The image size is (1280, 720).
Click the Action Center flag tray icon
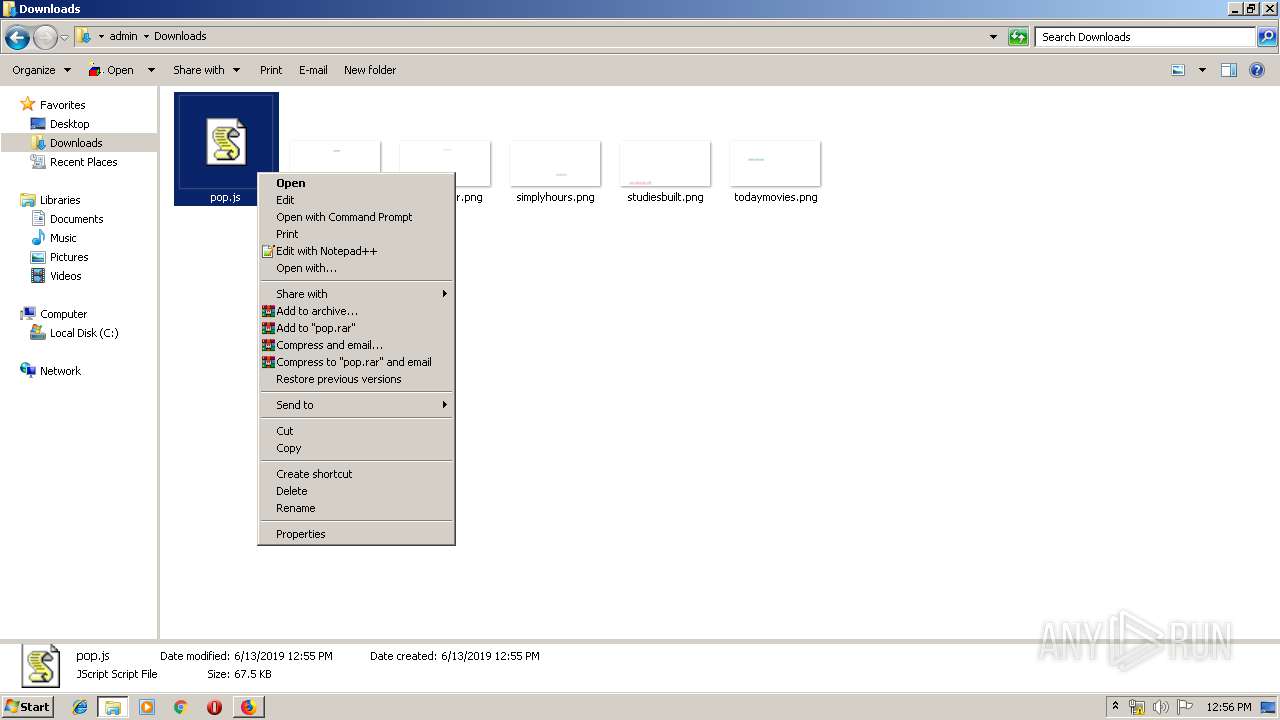(x=1185, y=707)
